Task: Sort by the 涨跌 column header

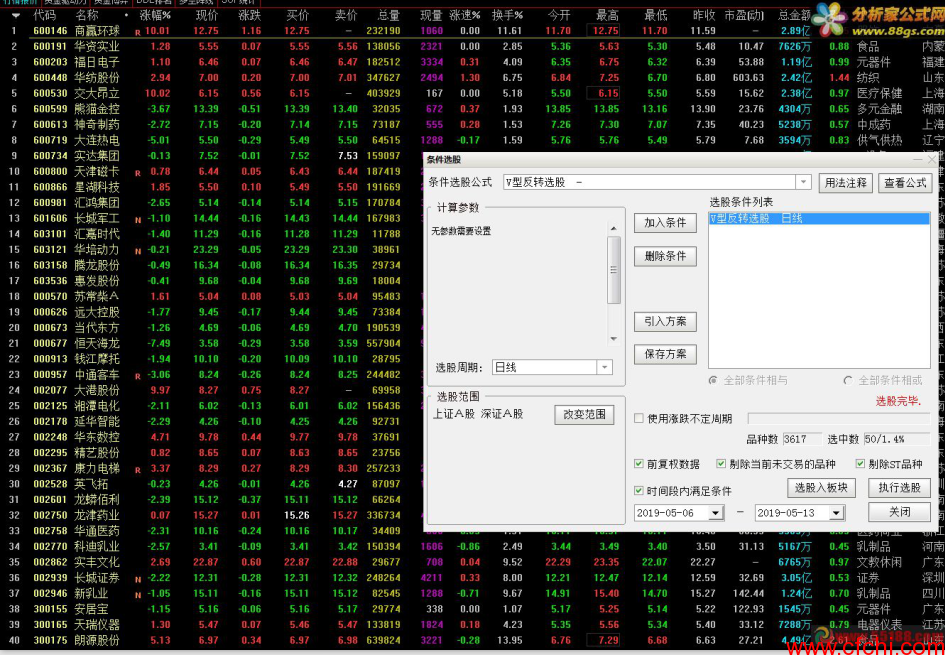Action: [250, 15]
